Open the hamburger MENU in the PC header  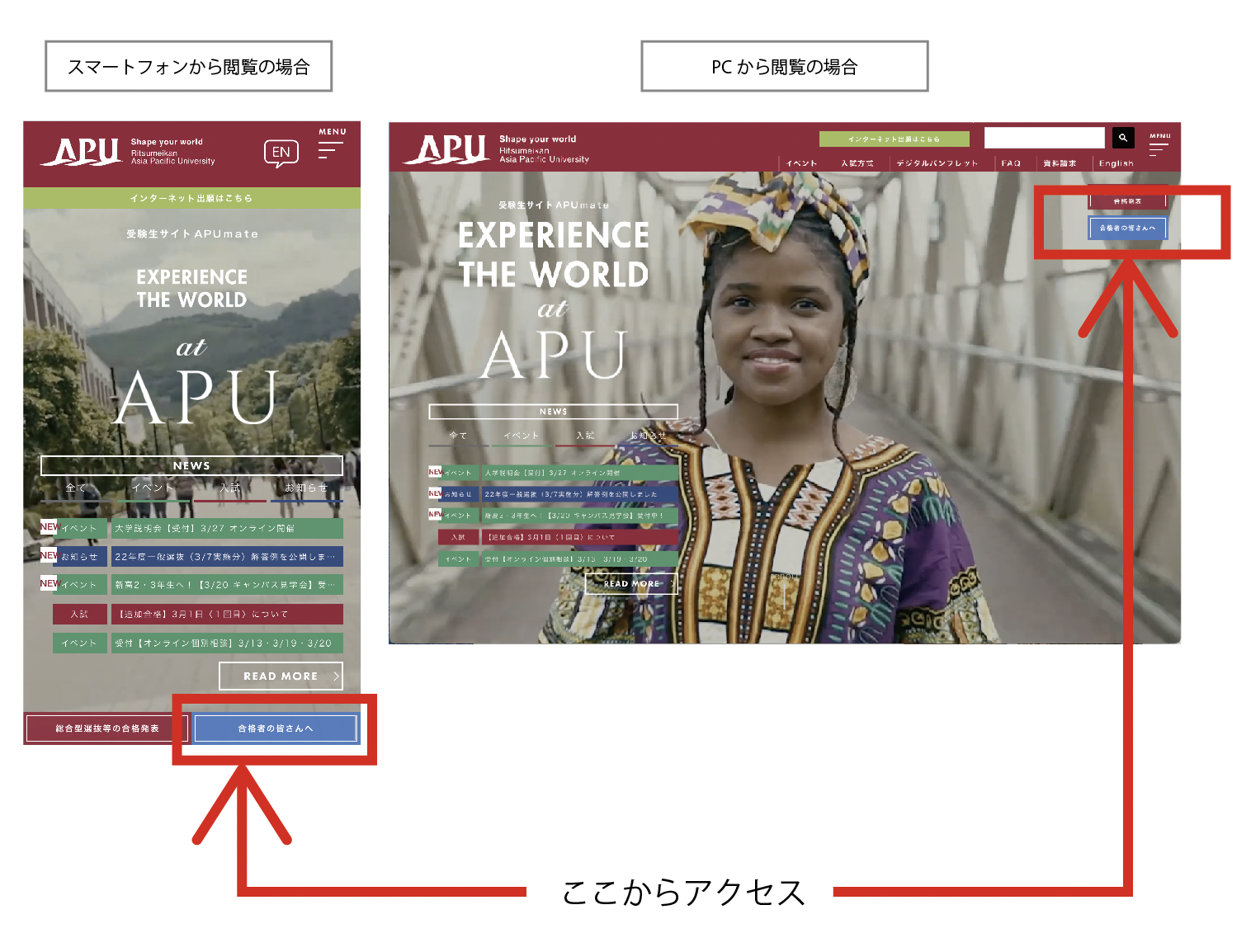1159,144
